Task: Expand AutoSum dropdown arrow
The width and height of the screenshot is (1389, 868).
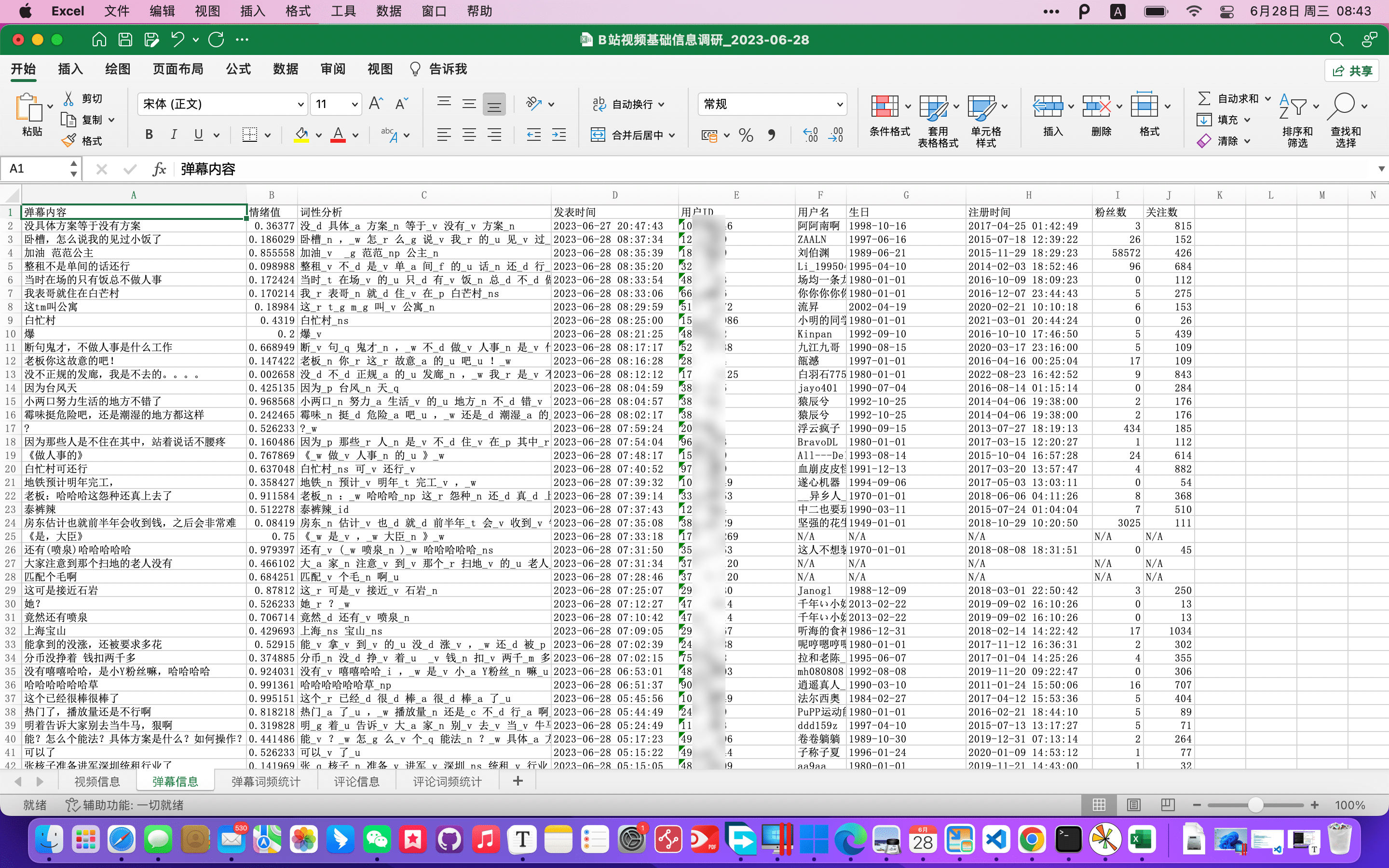Action: 1268,99
